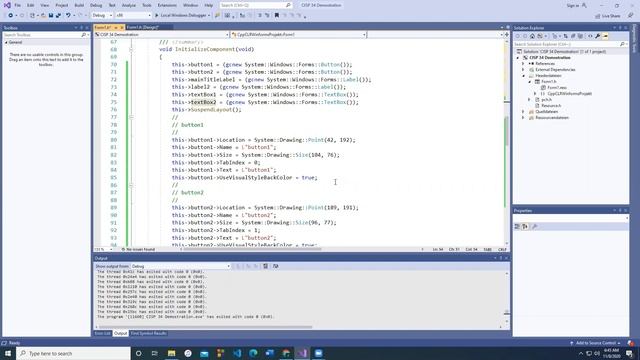Click the Clear All icon in Output panel
Screen dimensions: 640x360
click(265, 266)
